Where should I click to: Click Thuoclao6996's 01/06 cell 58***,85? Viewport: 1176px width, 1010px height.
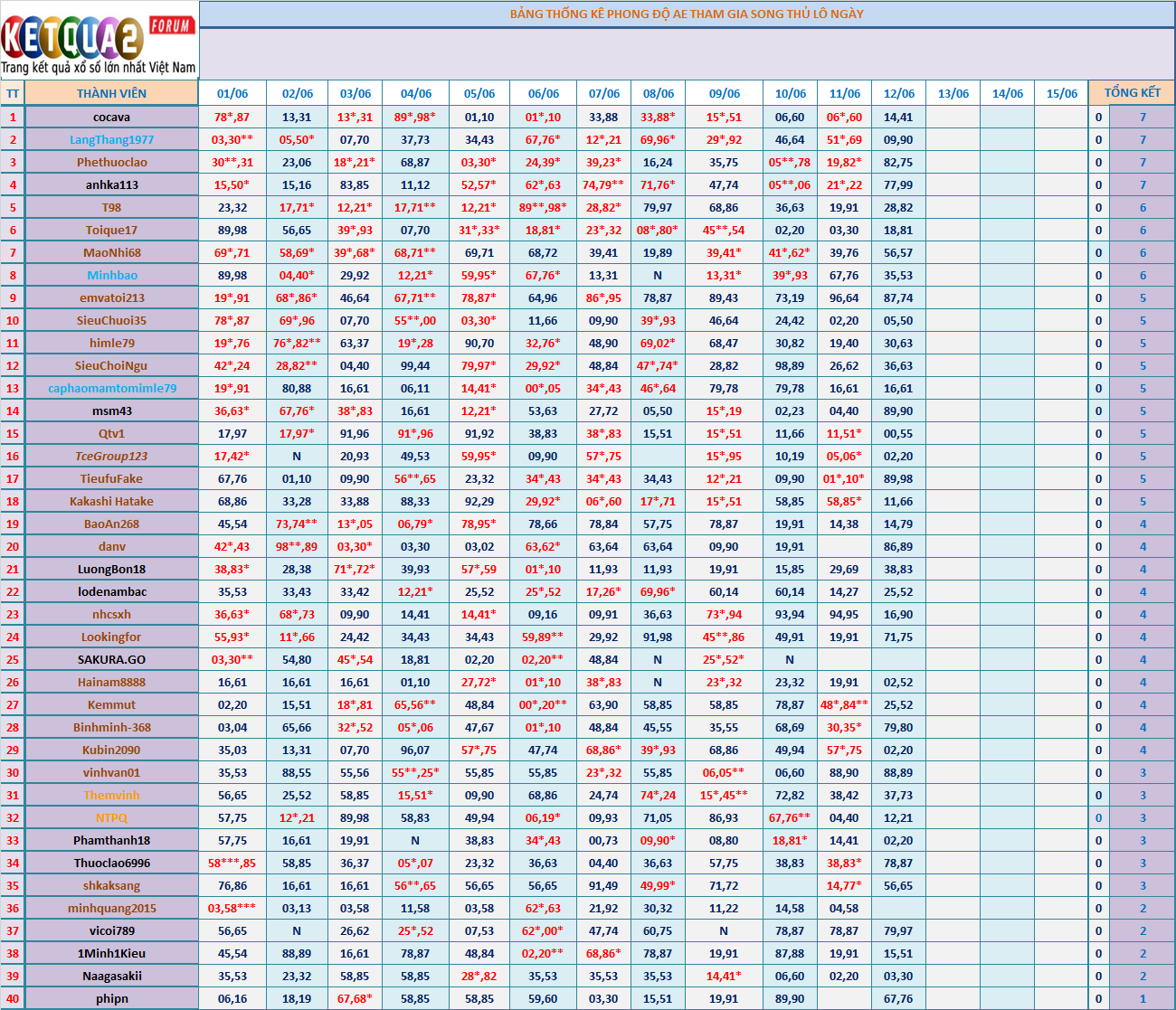[232, 864]
